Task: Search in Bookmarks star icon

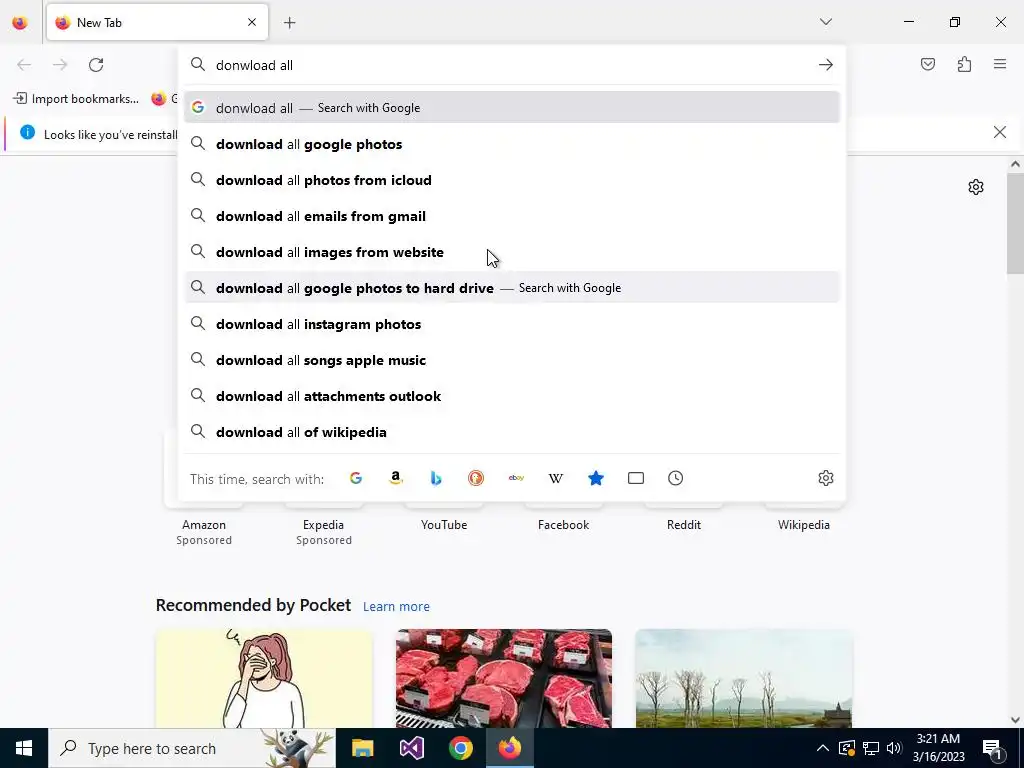Action: 596,478
